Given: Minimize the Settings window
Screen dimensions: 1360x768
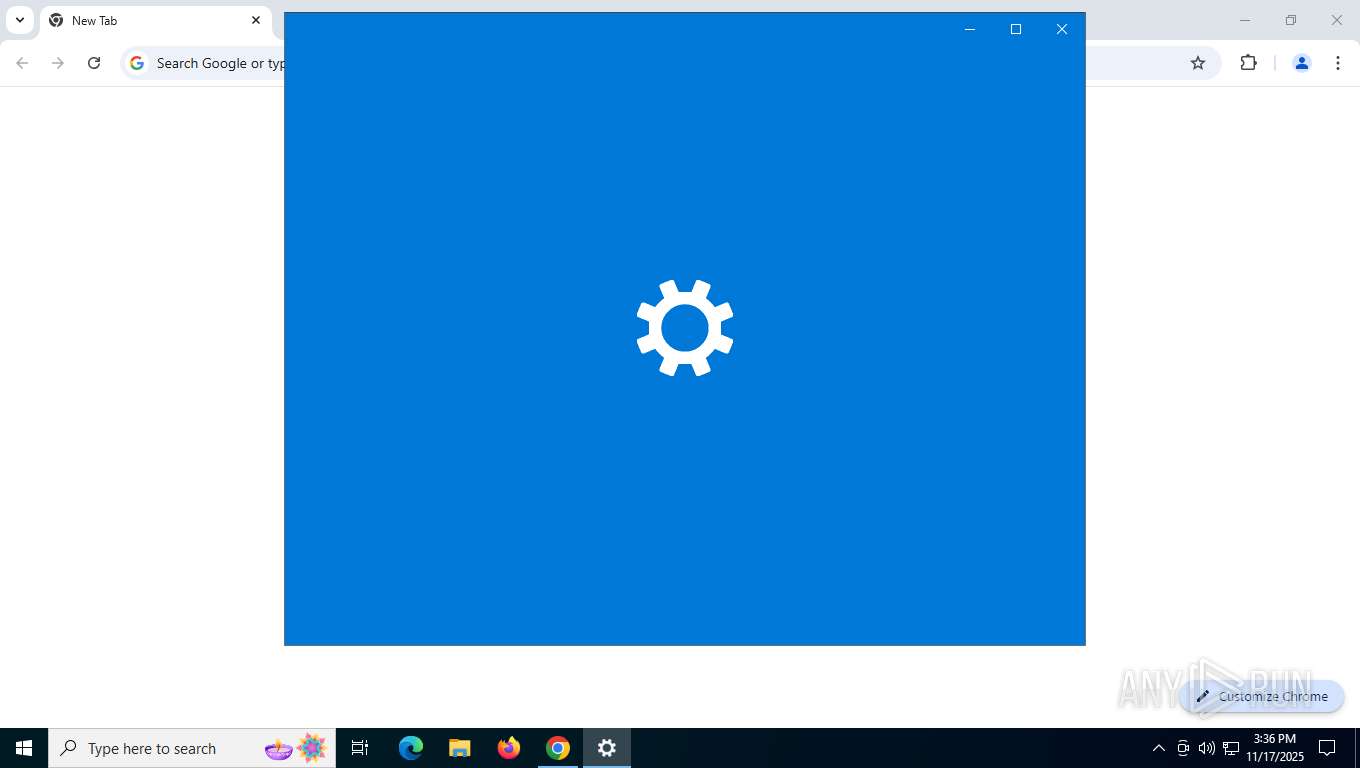Looking at the screenshot, I should [969, 29].
